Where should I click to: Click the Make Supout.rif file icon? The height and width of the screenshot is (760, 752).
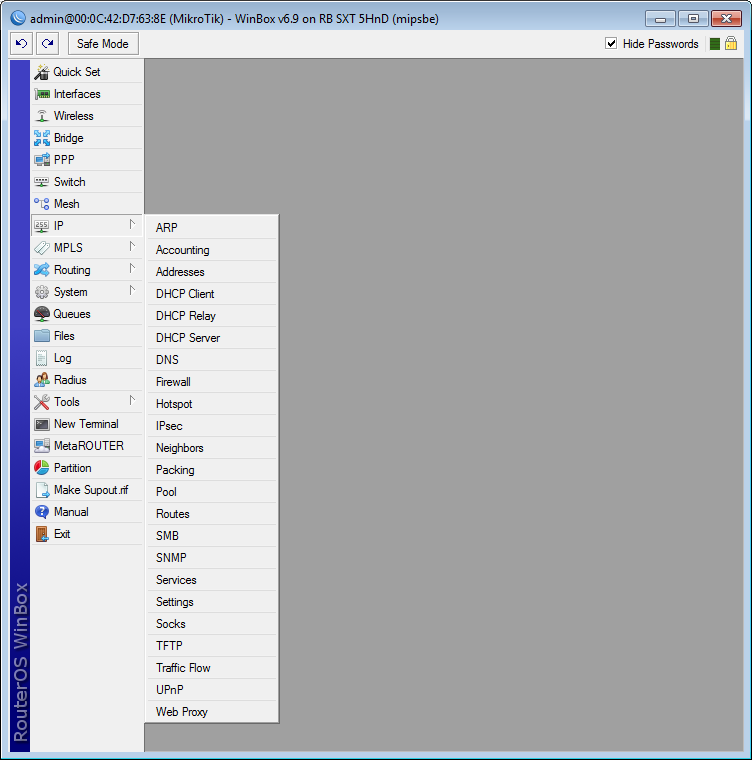[x=42, y=490]
